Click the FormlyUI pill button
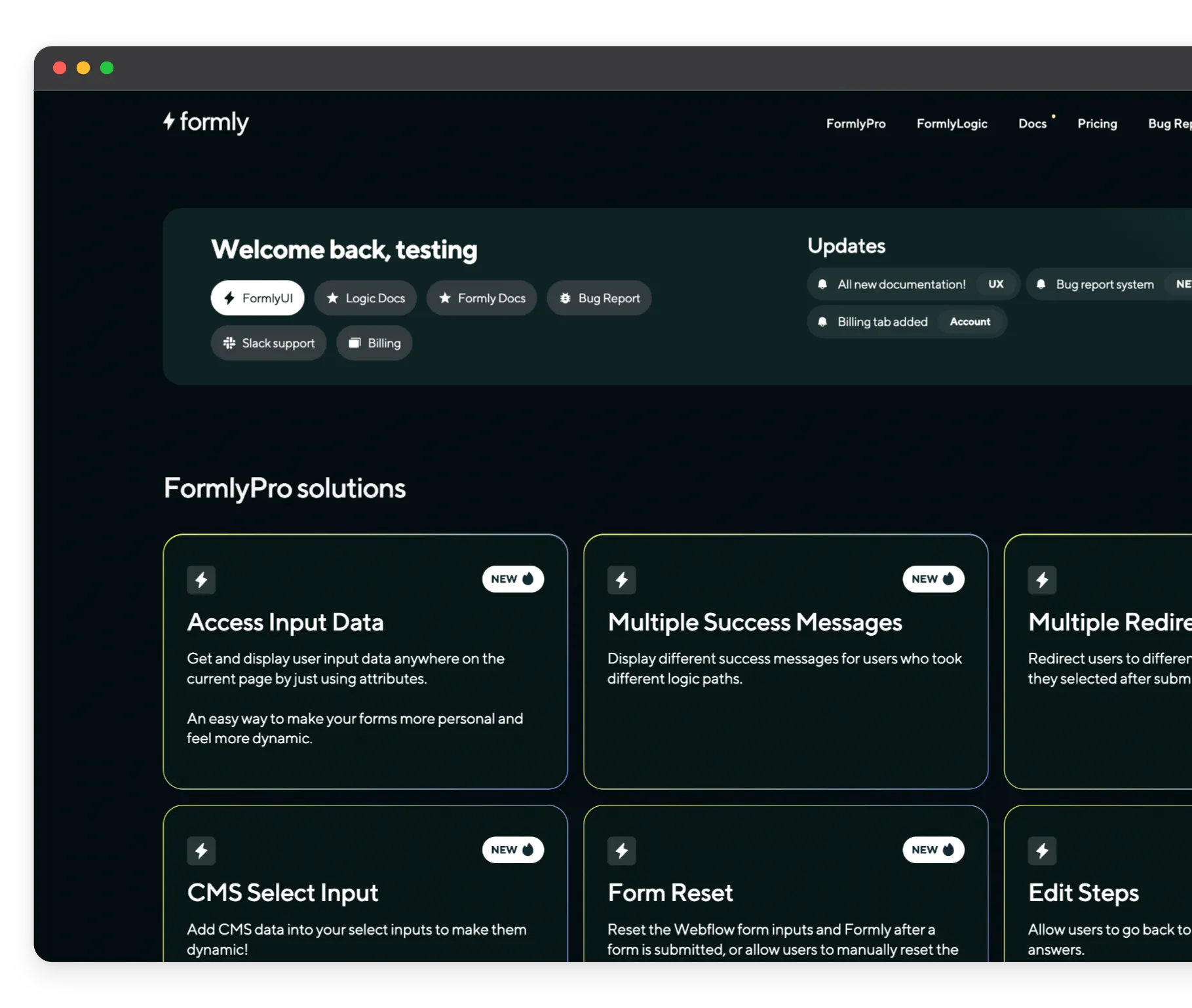Viewport: 1192px width, 1008px height. coord(258,298)
